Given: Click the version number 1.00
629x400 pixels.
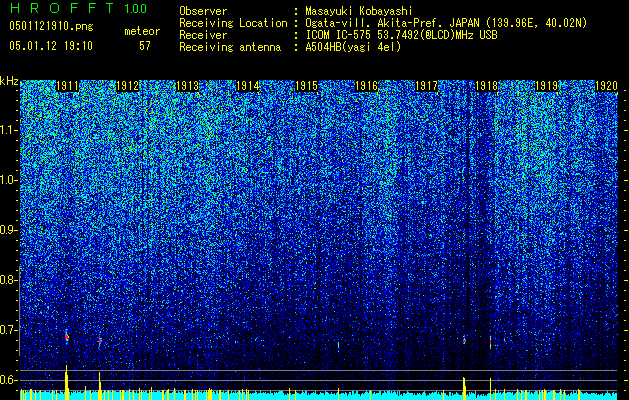Looking at the screenshot, I should pyautogui.click(x=136, y=9).
